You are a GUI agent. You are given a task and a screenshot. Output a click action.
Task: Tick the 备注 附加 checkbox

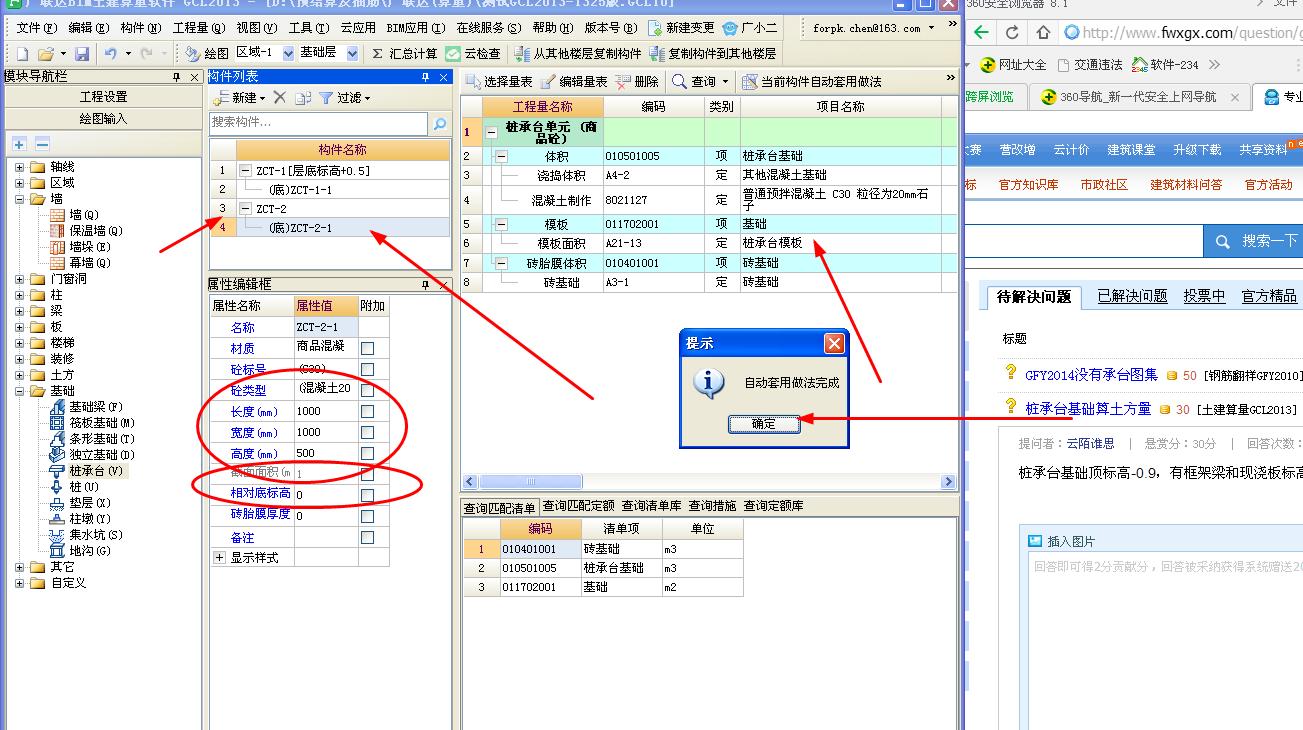click(x=367, y=537)
